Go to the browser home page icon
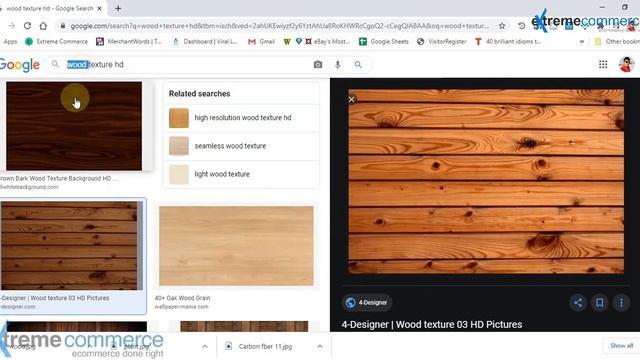Screen dimensions: 640x360 pyautogui.click(x=43, y=26)
